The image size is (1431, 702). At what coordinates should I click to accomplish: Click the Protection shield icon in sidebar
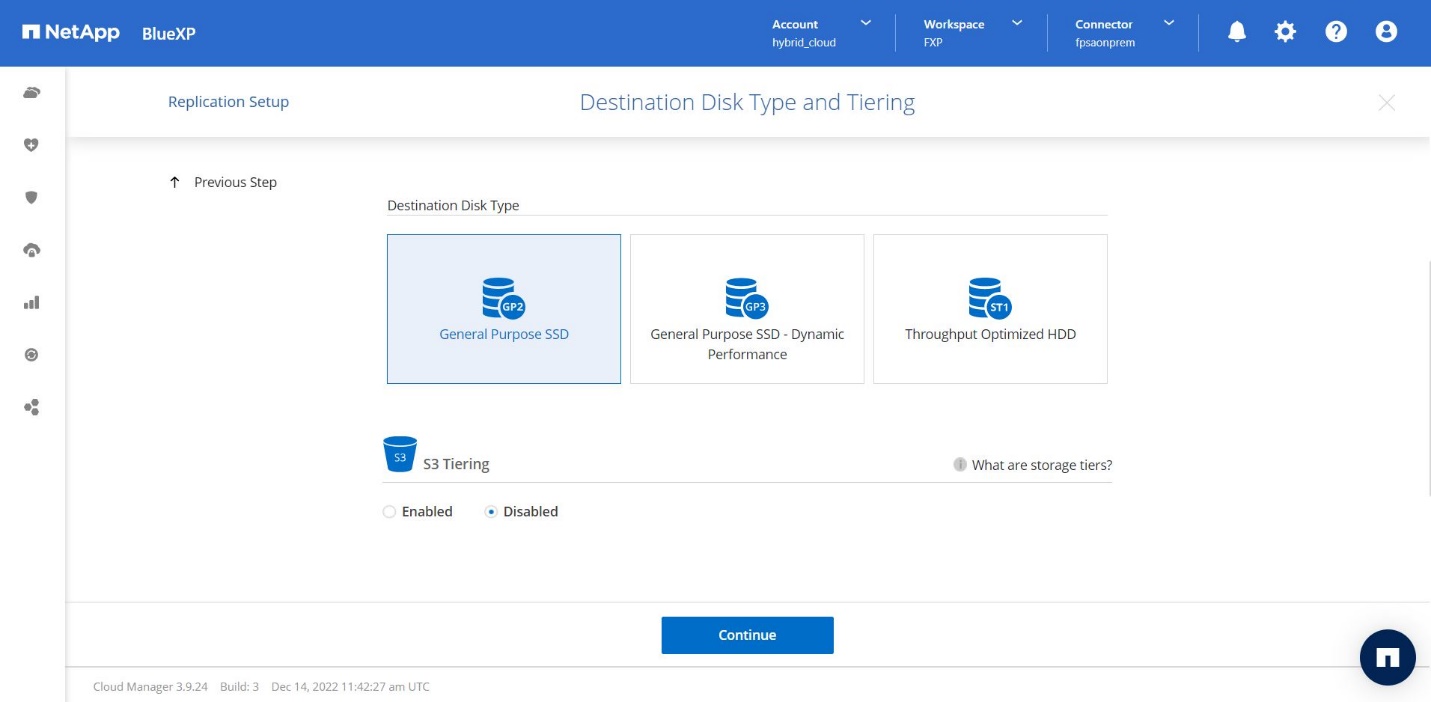[x=32, y=197]
